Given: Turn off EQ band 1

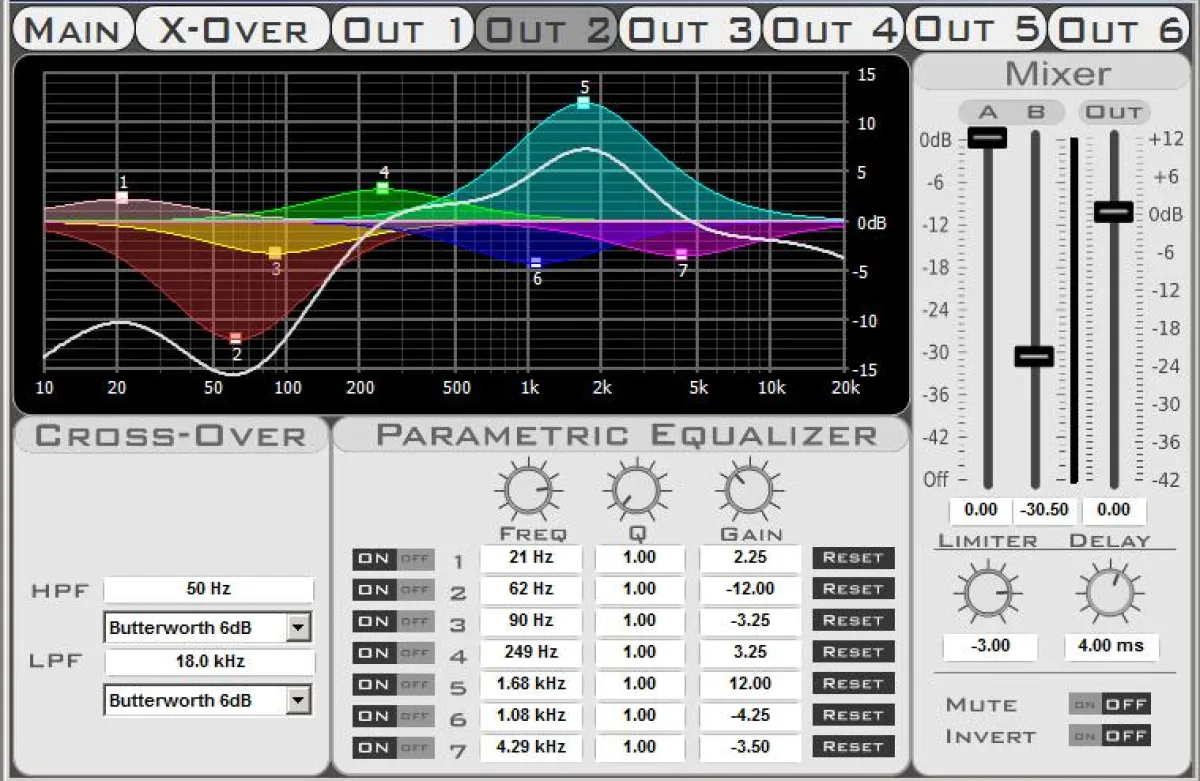Looking at the screenshot, I should tap(416, 559).
